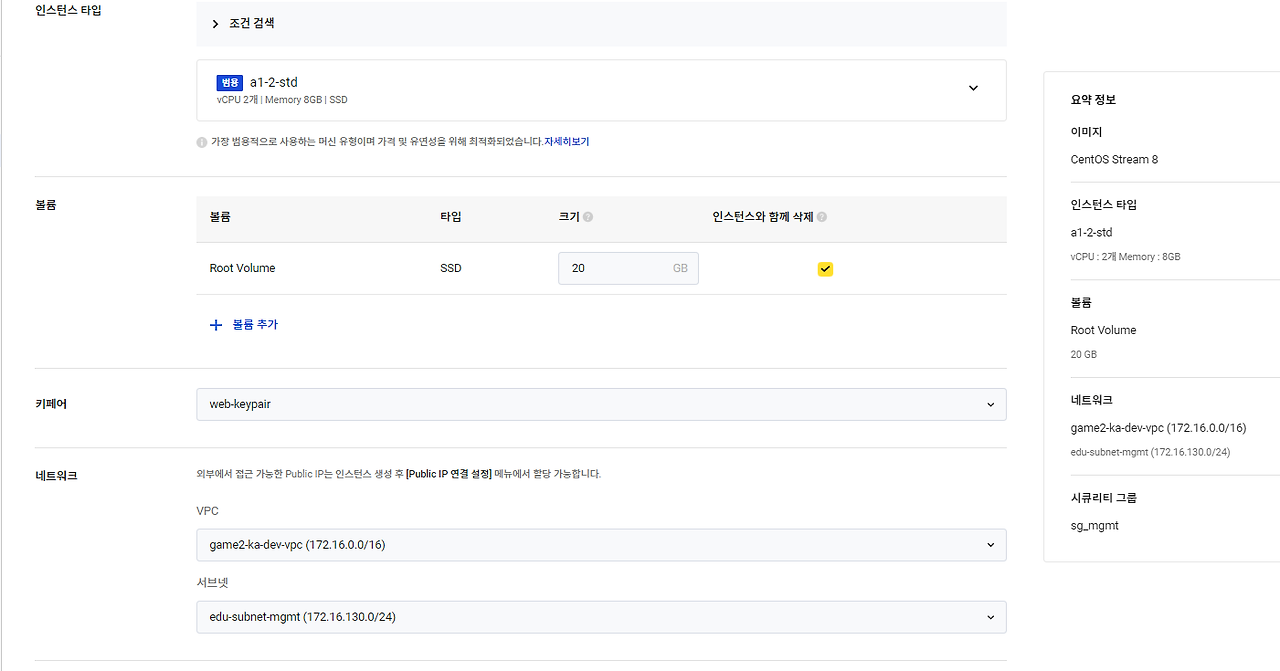1280x671 pixels.
Task: Click the info icon before 가장 범용적으로 text
Action: pyautogui.click(x=202, y=142)
